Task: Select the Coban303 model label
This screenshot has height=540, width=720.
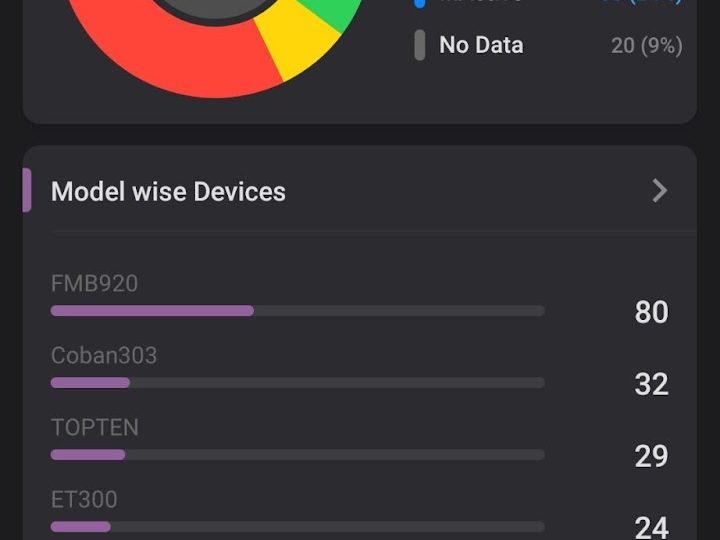Action: point(104,355)
